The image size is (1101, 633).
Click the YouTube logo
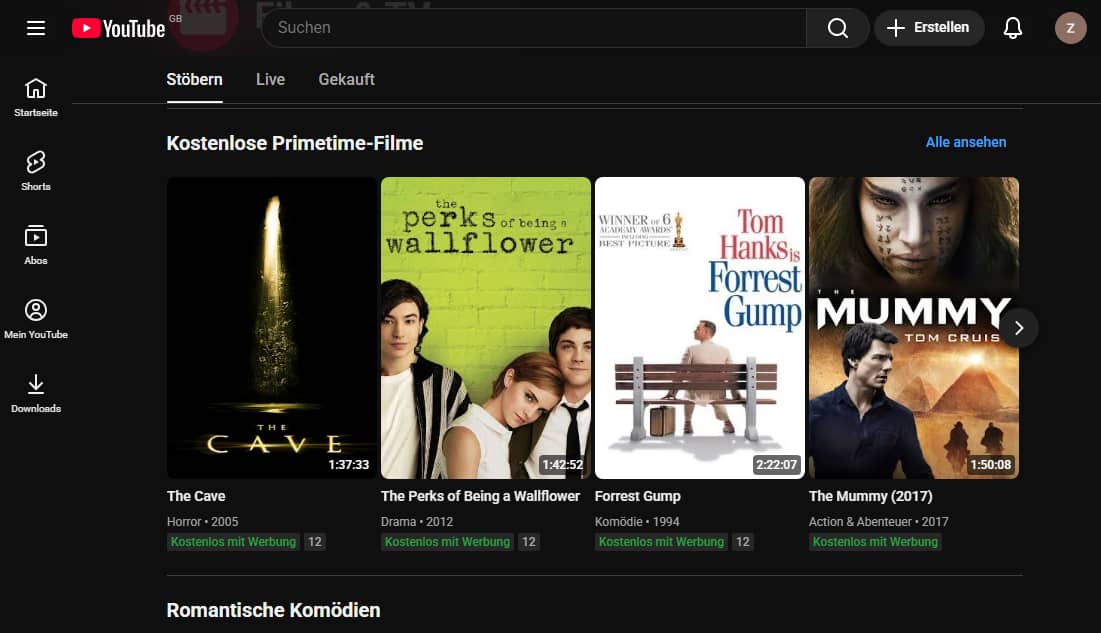(119, 27)
